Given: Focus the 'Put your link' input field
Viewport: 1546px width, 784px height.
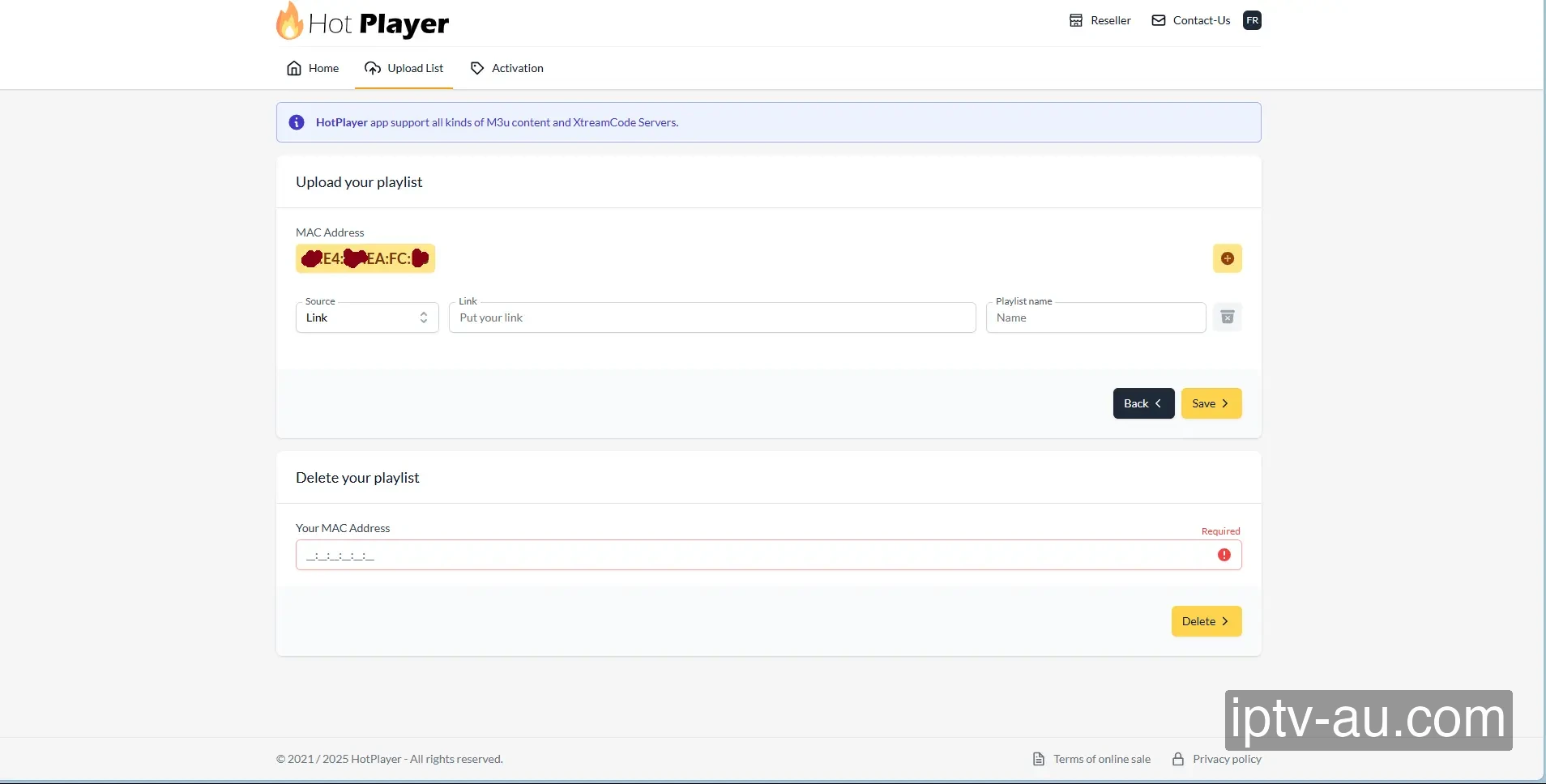Looking at the screenshot, I should 712,317.
